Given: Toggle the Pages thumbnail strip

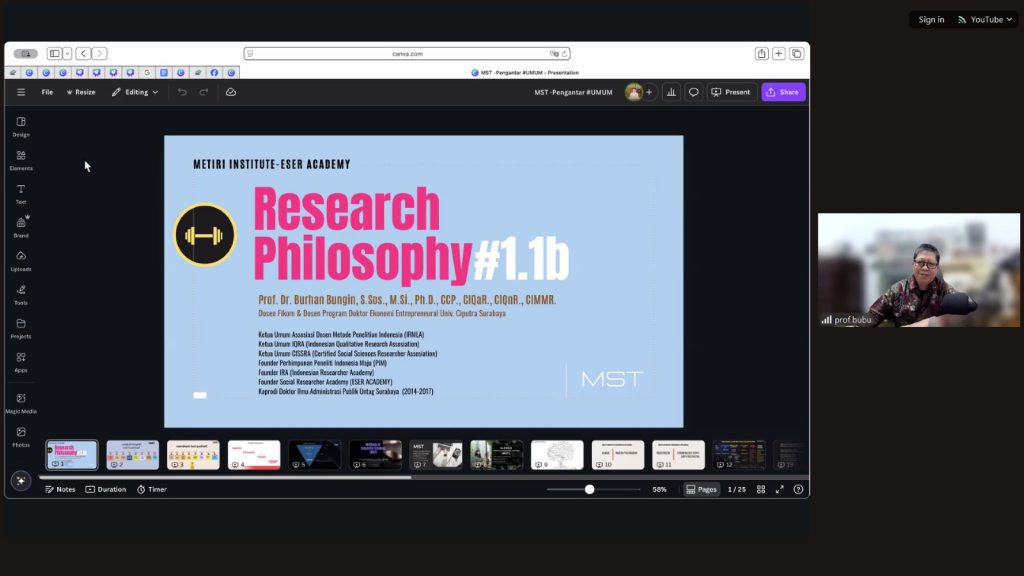Looking at the screenshot, I should 701,489.
